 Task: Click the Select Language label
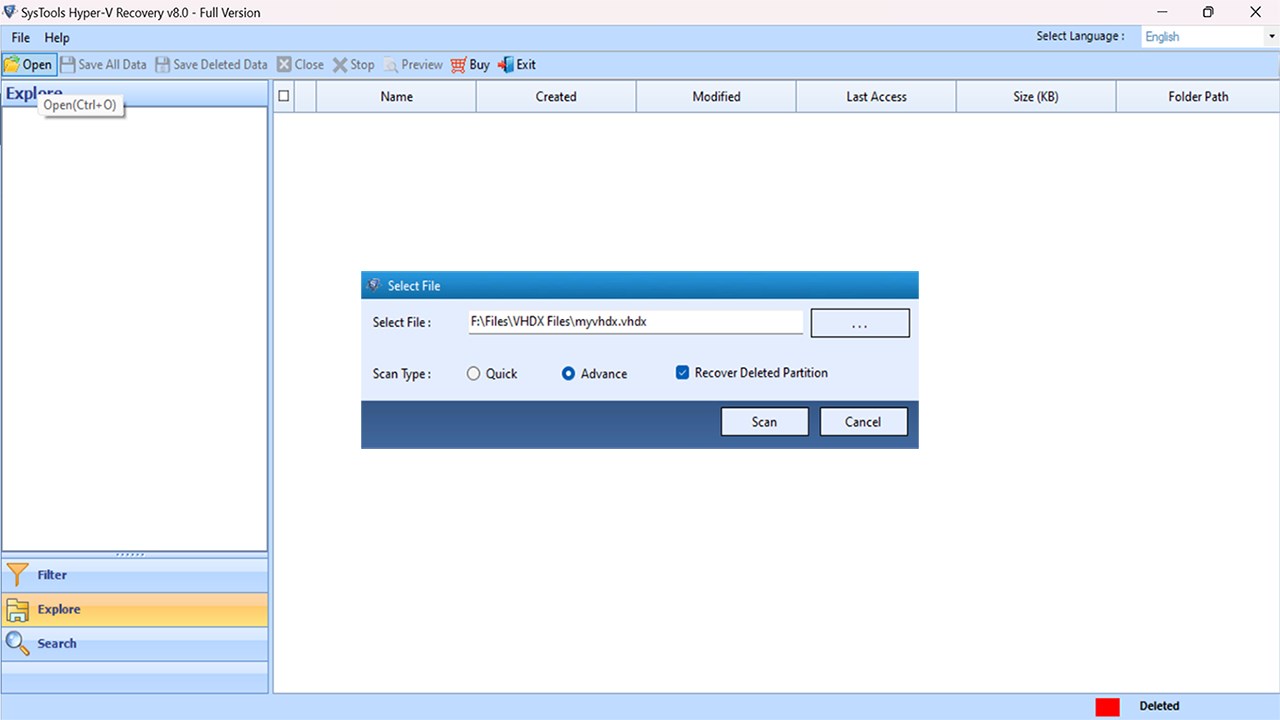coord(1080,36)
